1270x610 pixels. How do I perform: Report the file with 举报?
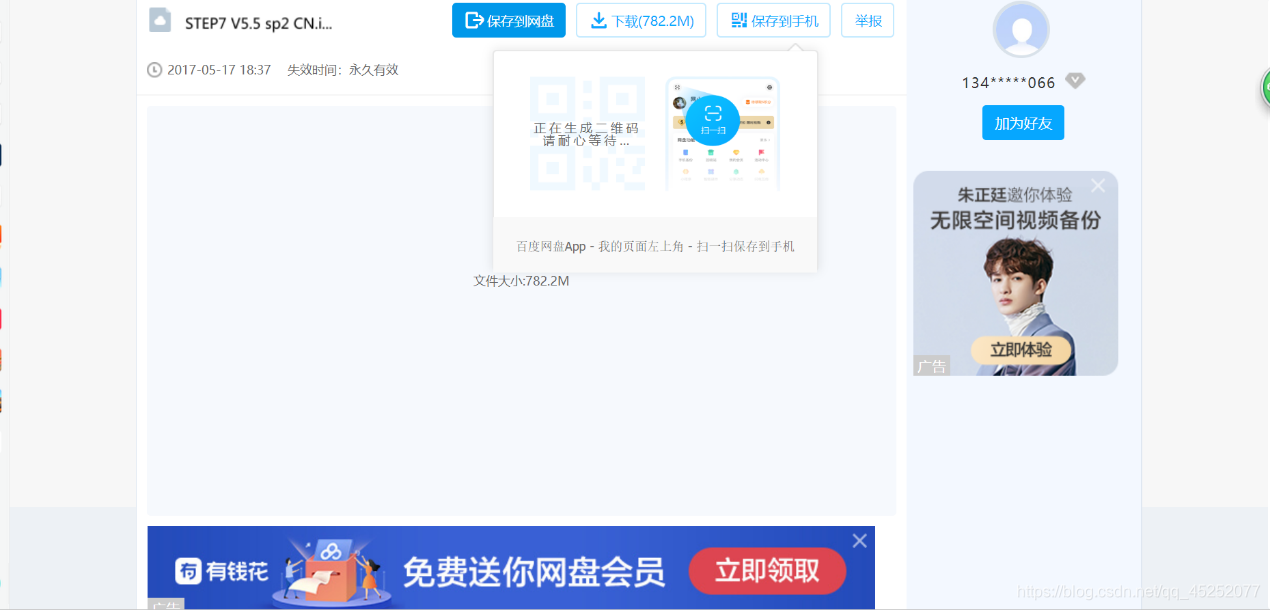pos(868,20)
